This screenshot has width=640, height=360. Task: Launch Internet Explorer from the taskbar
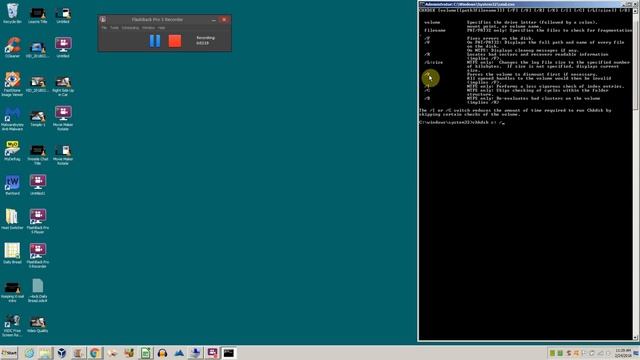click(29, 353)
